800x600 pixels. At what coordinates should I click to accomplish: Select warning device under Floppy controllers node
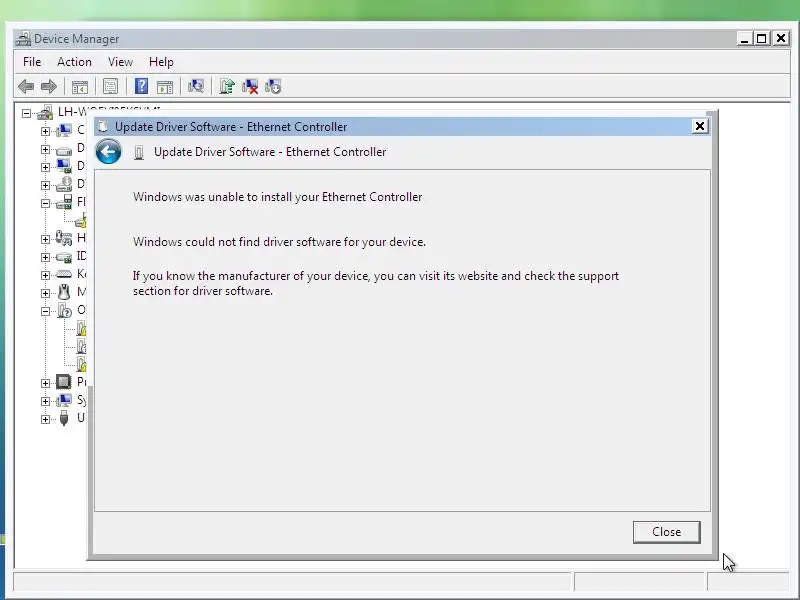tap(81, 220)
